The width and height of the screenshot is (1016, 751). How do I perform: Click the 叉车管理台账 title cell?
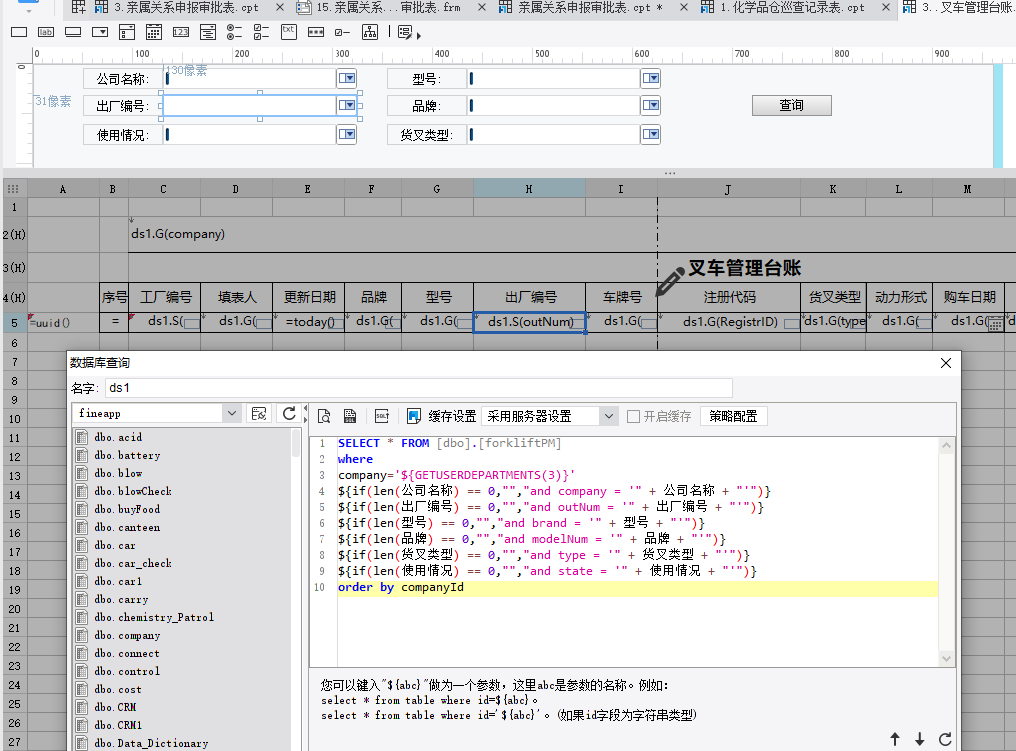coord(745,268)
